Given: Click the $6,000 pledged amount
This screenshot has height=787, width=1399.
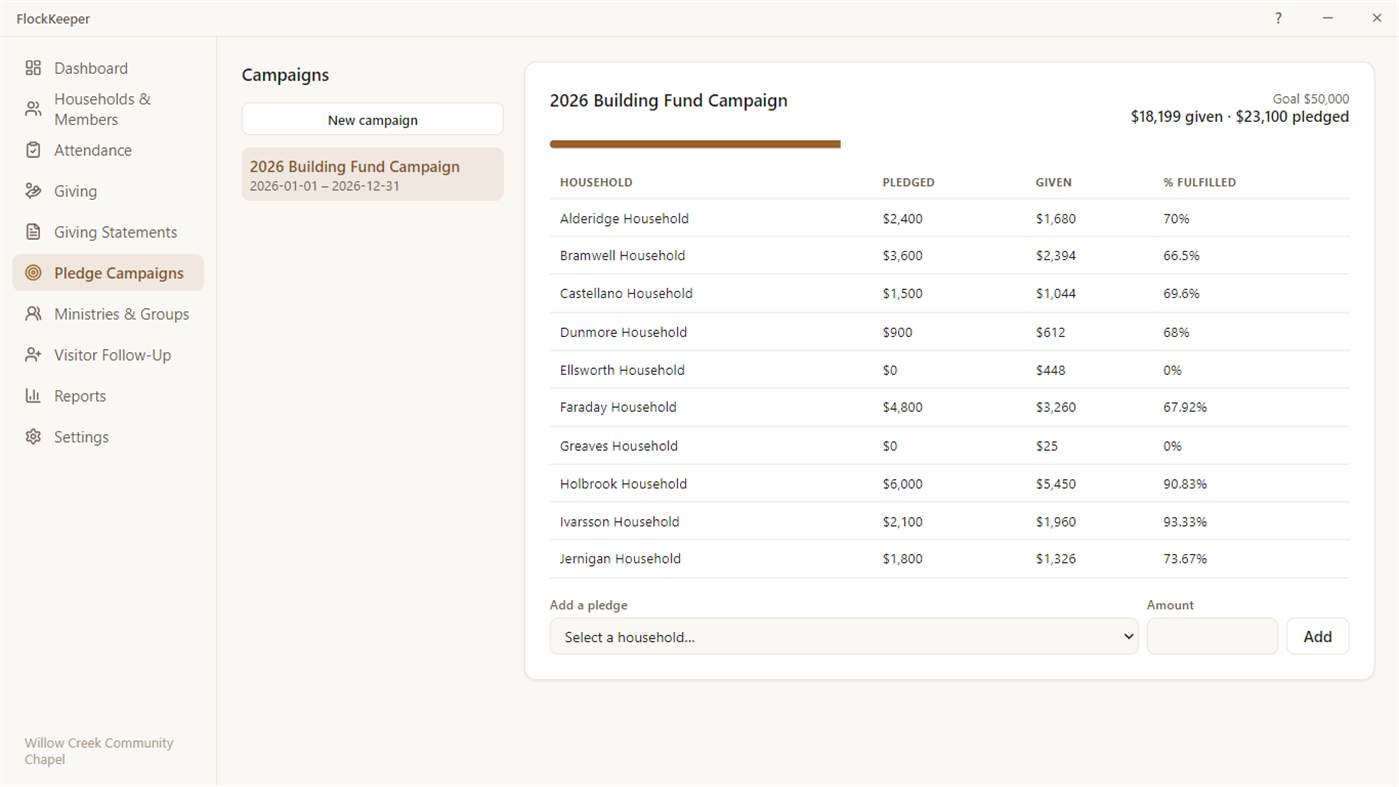Looking at the screenshot, I should coord(903,484).
